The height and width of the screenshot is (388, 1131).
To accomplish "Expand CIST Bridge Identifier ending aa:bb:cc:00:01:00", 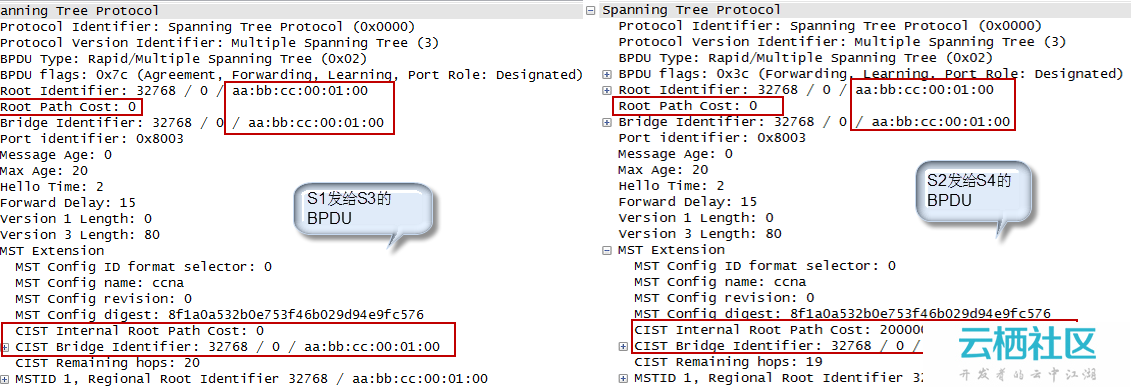I will point(6,347).
